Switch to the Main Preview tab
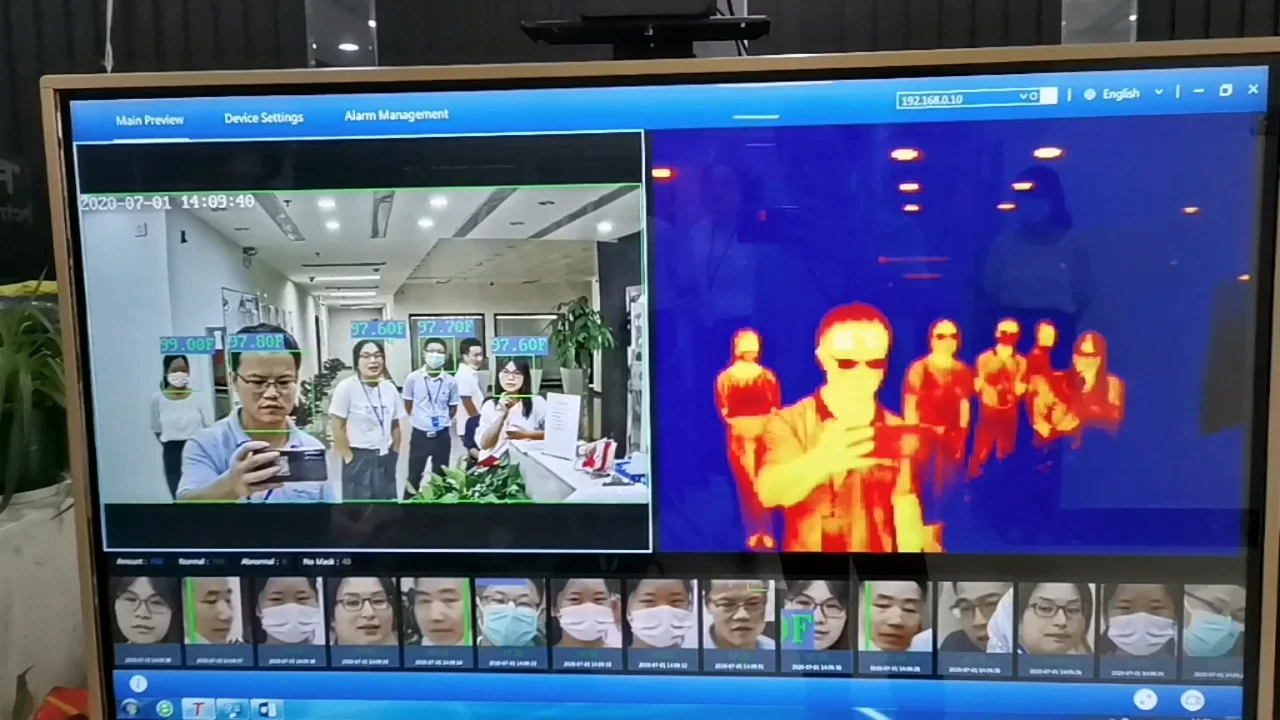This screenshot has width=1280, height=720. tap(149, 120)
